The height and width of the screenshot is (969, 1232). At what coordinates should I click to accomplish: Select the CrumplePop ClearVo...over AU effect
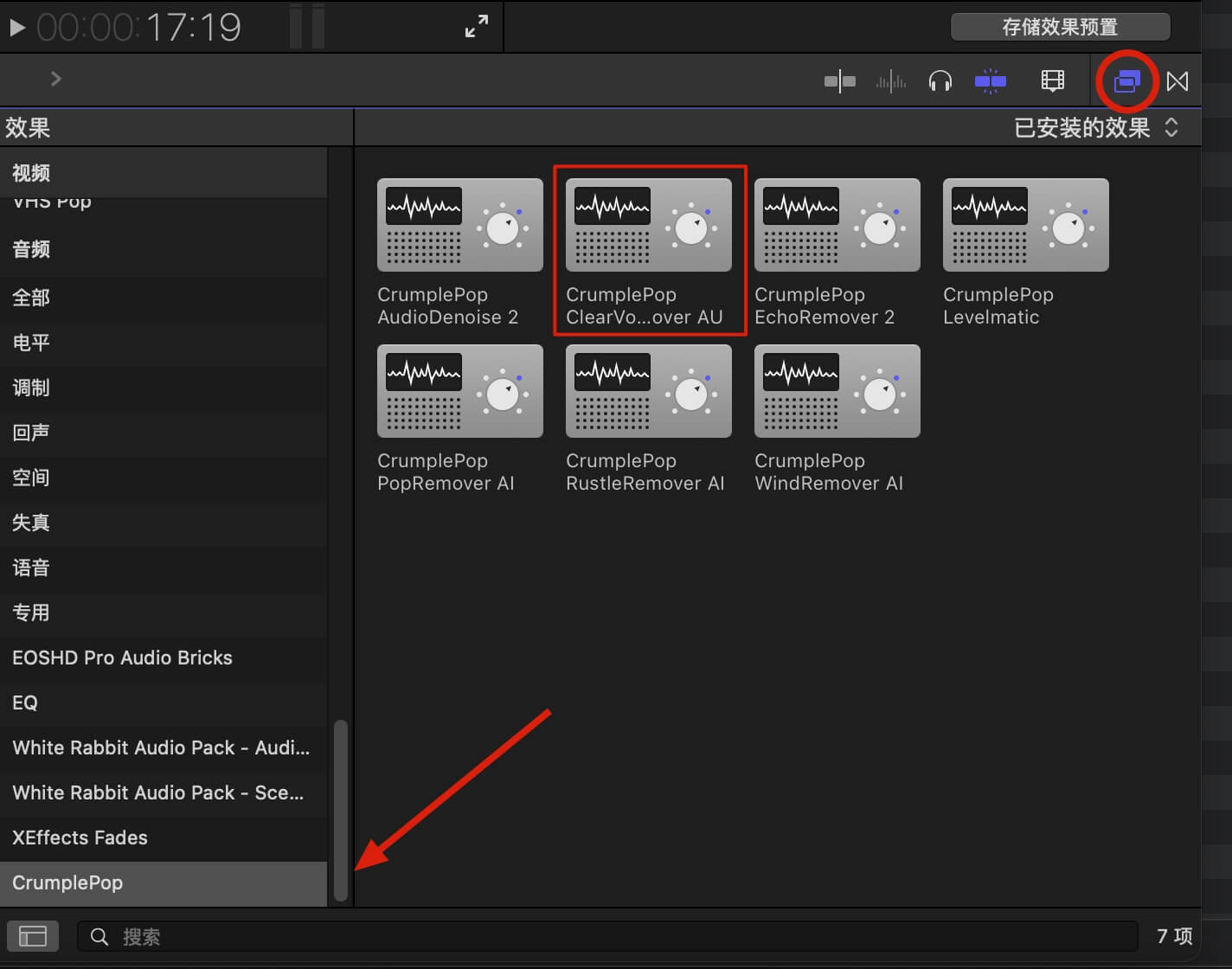(x=649, y=253)
